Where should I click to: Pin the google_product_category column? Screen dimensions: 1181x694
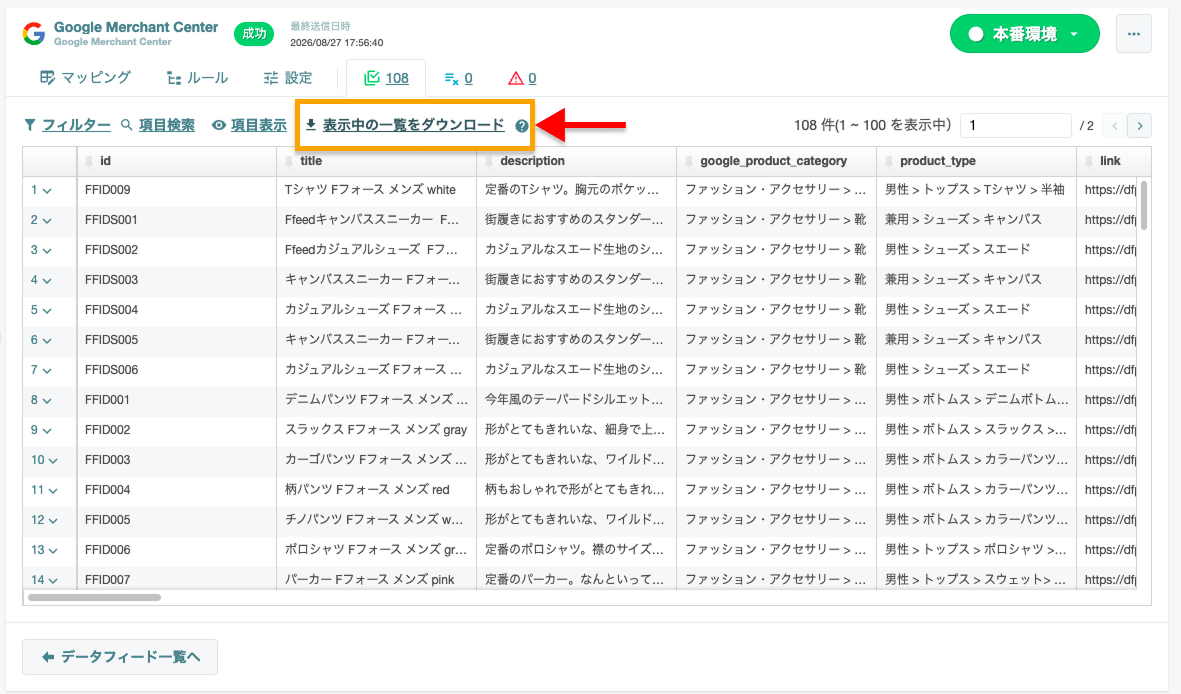pos(688,161)
